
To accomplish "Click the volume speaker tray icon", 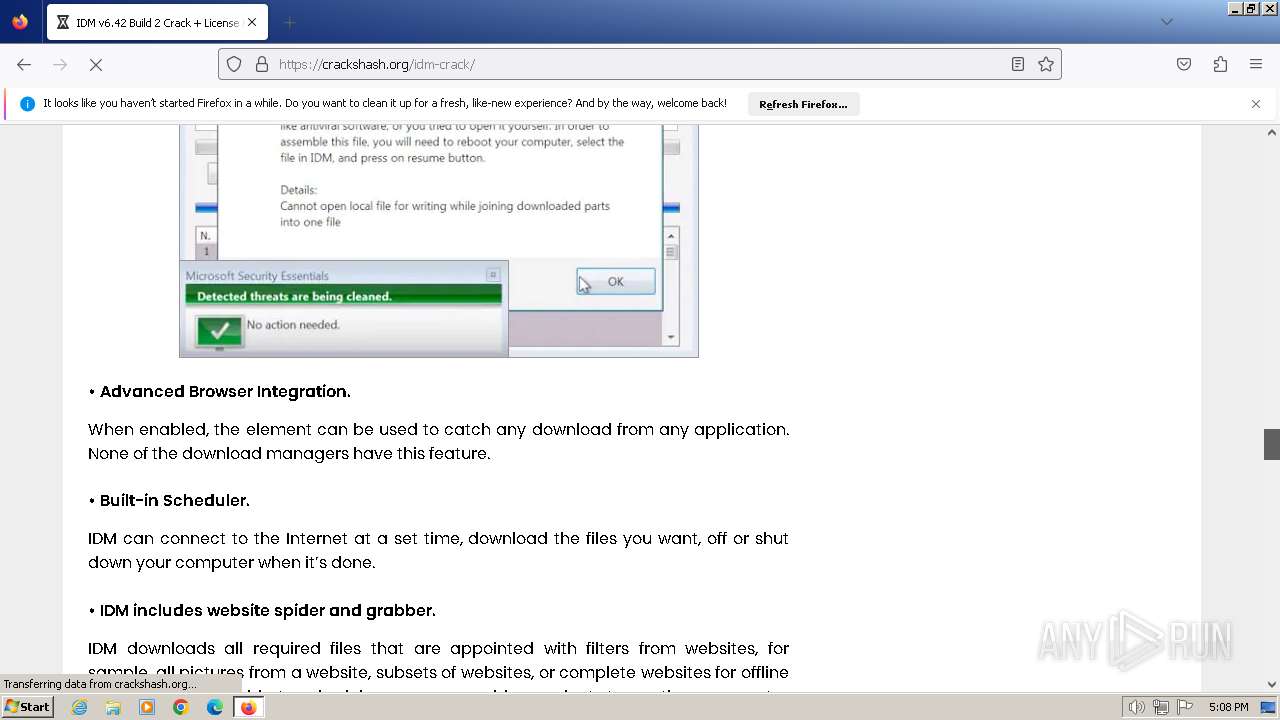I will [x=1136, y=707].
